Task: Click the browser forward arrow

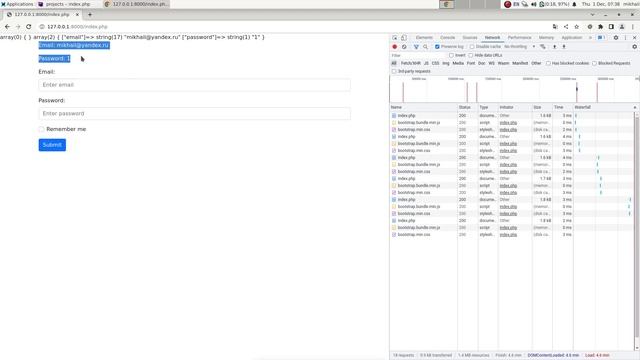Action: pos(18,27)
